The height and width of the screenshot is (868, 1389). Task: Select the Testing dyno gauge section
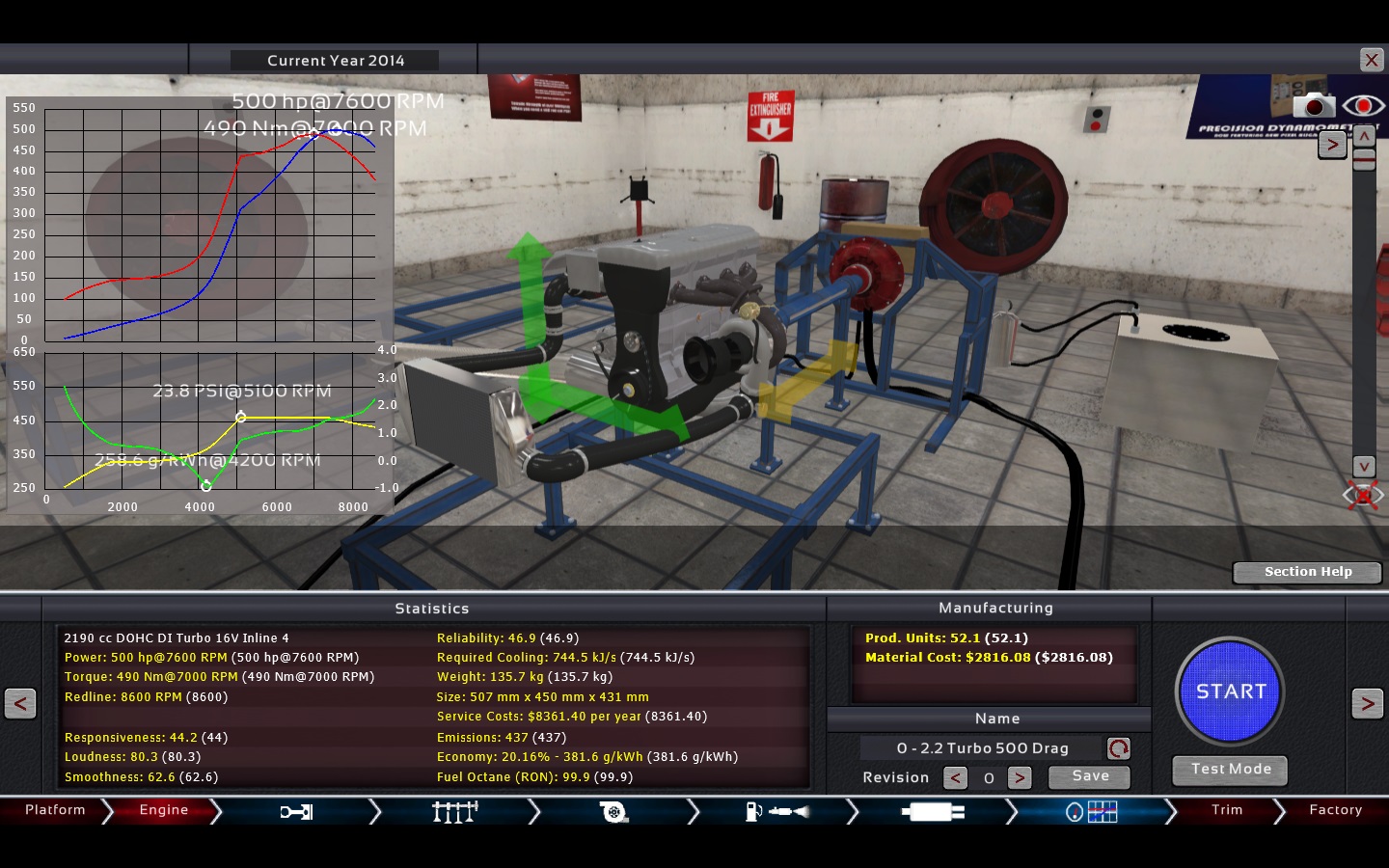coord(1092,812)
